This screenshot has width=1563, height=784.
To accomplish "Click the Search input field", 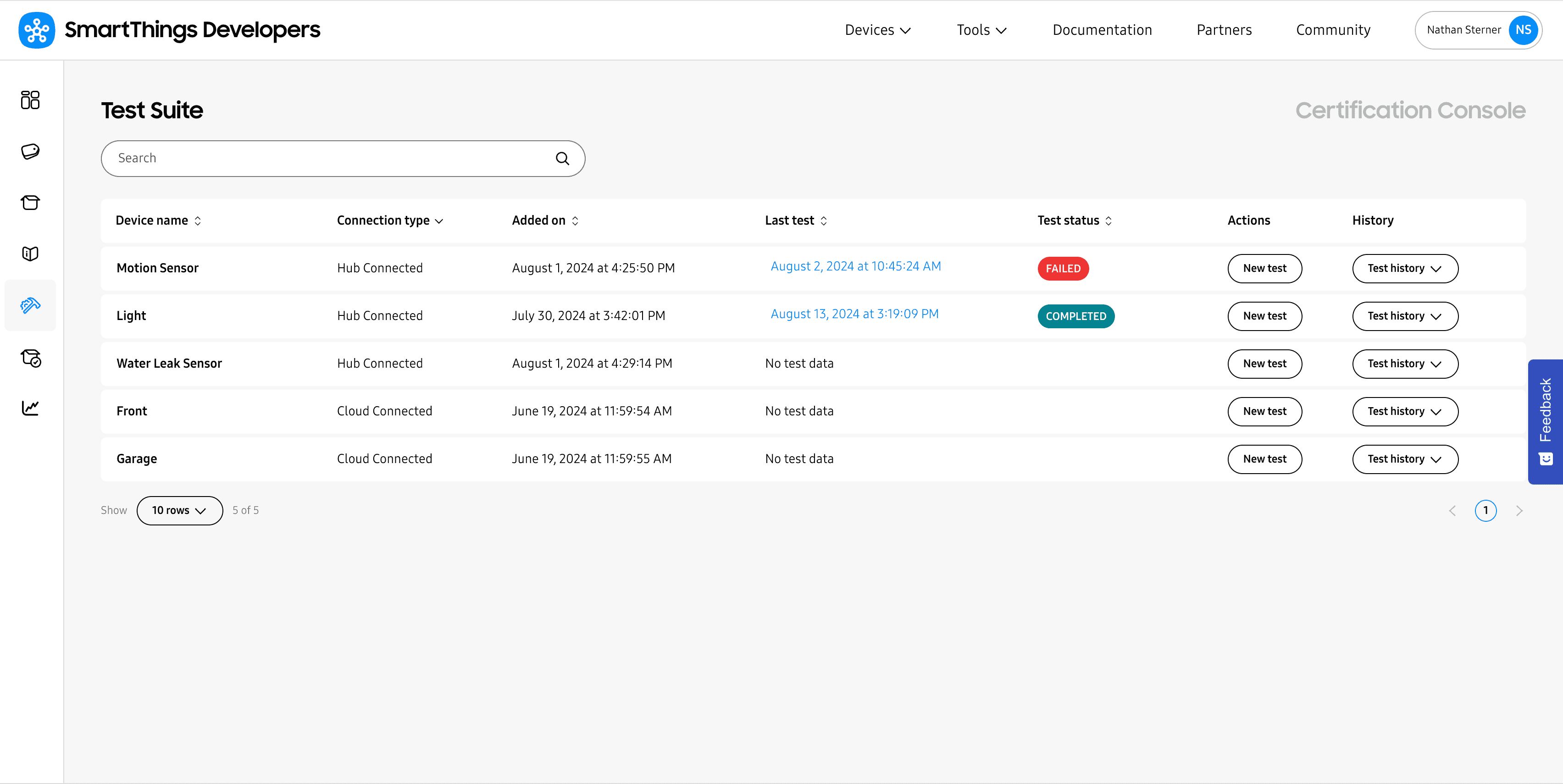I will click(x=343, y=158).
